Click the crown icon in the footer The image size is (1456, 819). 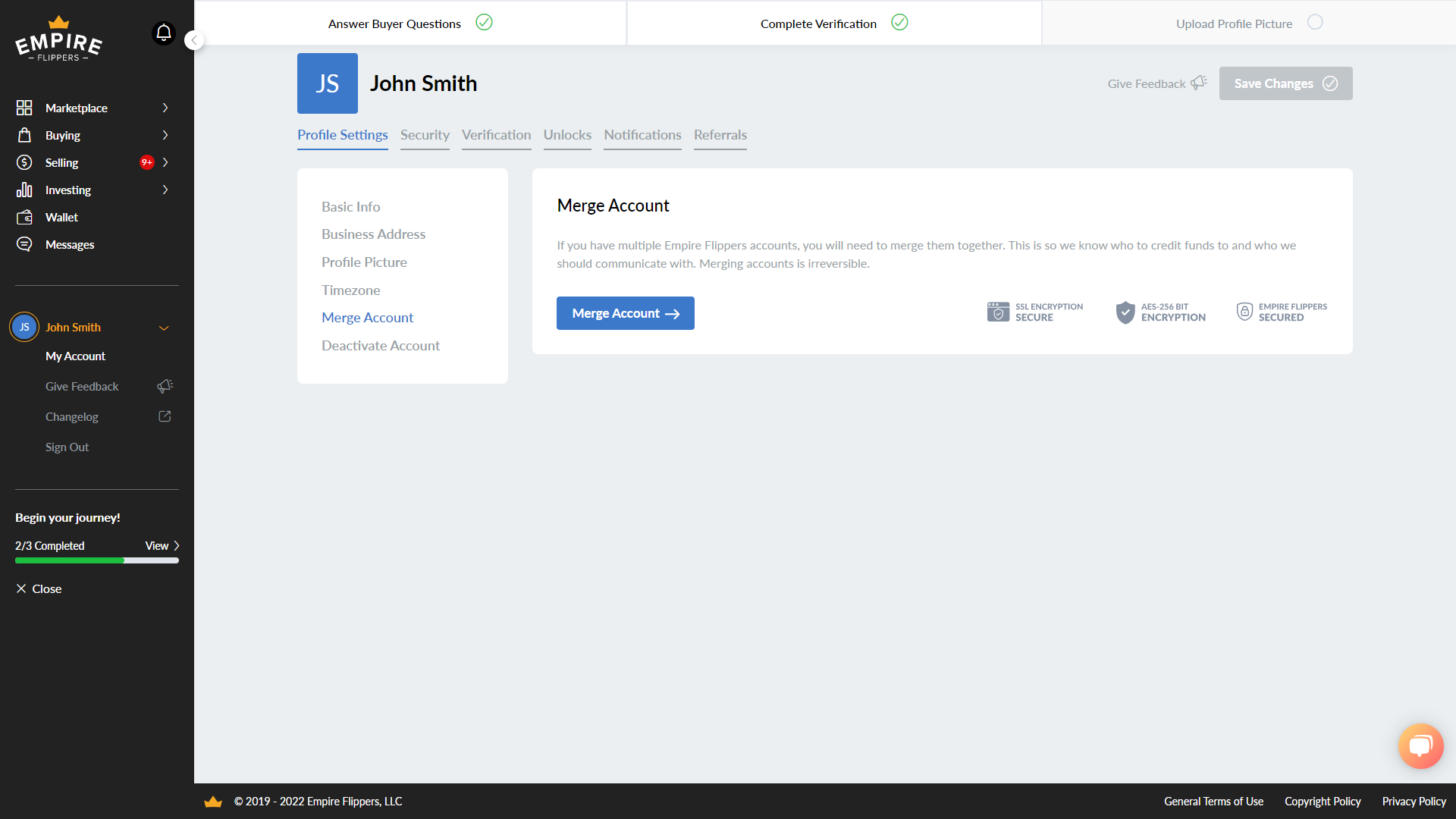[x=213, y=802]
